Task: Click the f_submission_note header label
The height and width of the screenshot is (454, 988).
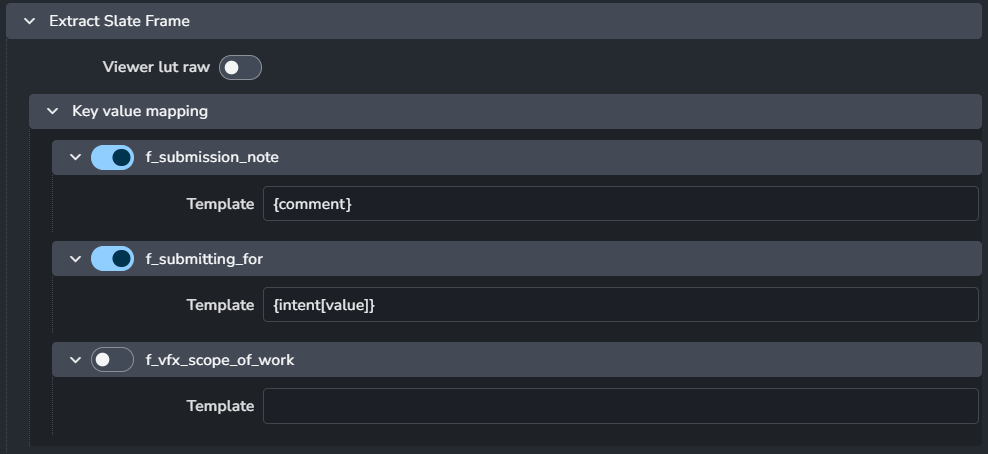Action: [x=212, y=157]
